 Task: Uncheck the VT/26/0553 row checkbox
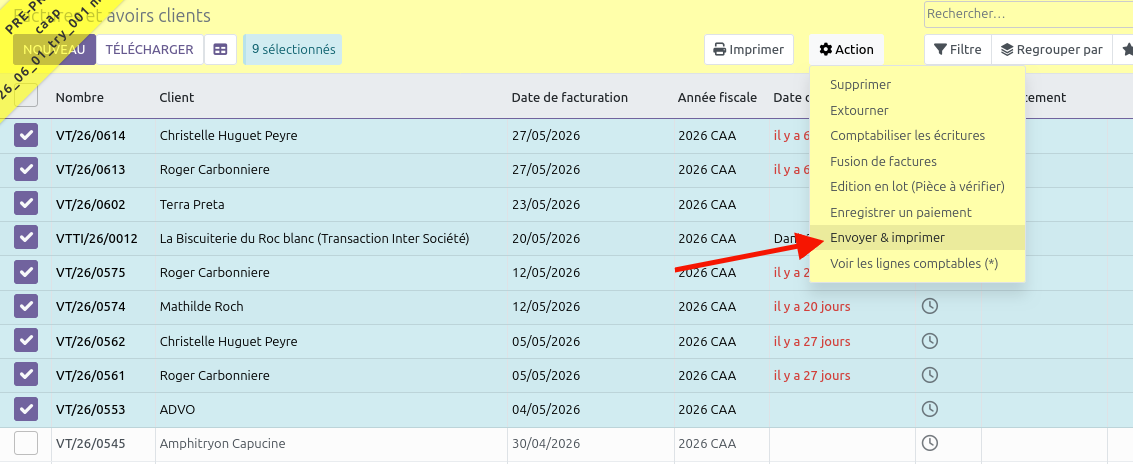(x=26, y=409)
